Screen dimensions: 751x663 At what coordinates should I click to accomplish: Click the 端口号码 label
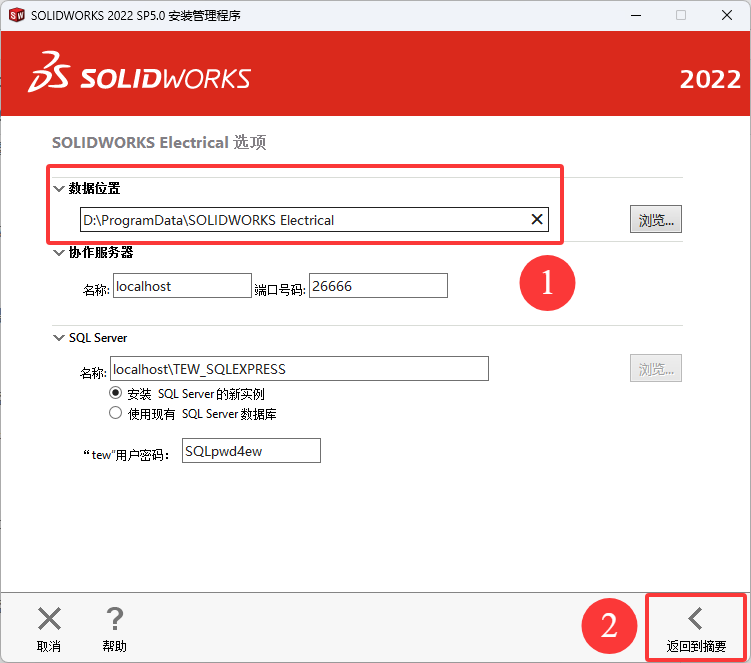(280, 290)
